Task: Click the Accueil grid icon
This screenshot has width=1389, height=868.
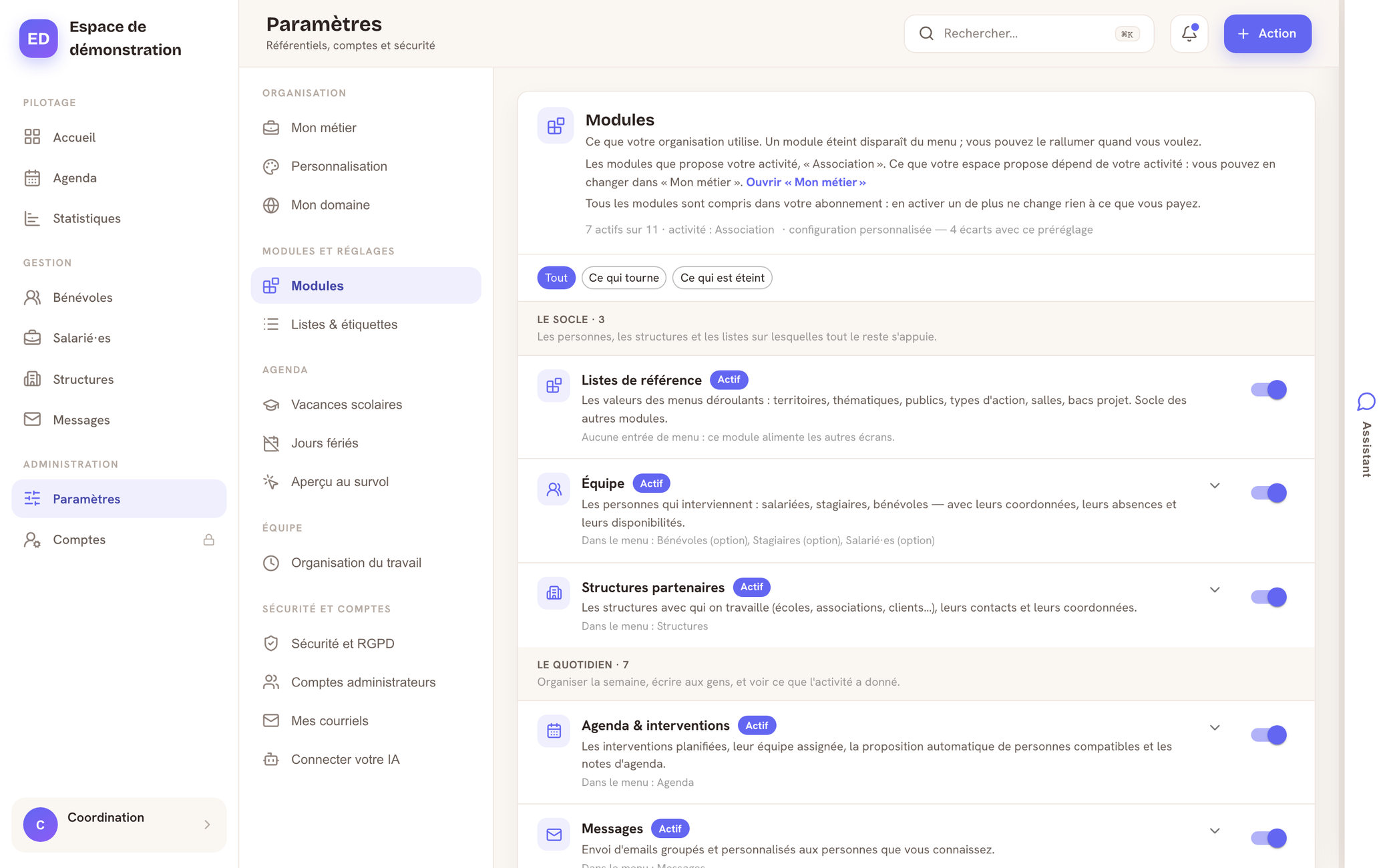Action: [x=32, y=137]
